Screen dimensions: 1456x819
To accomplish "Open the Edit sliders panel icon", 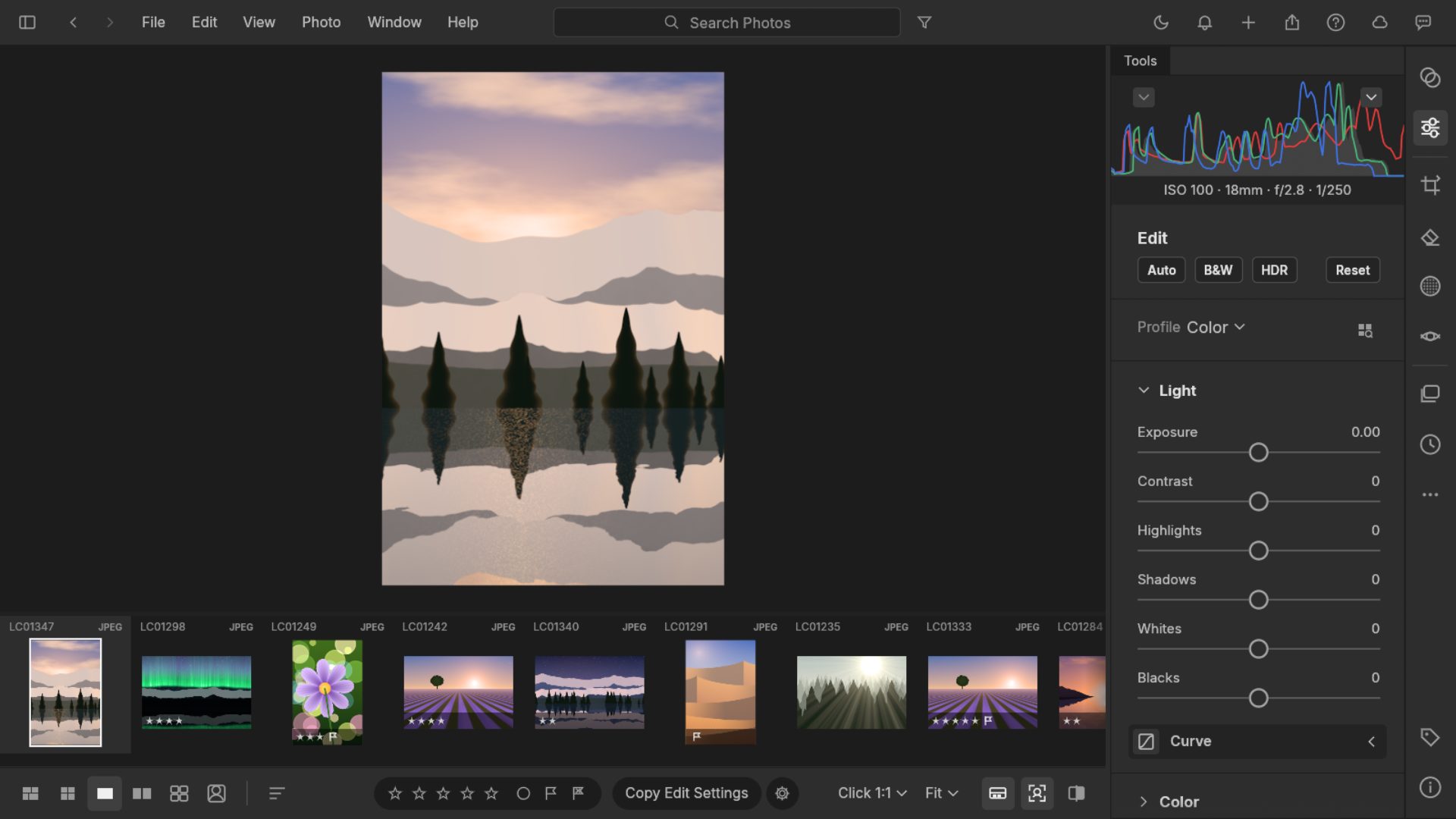I will tap(1430, 127).
